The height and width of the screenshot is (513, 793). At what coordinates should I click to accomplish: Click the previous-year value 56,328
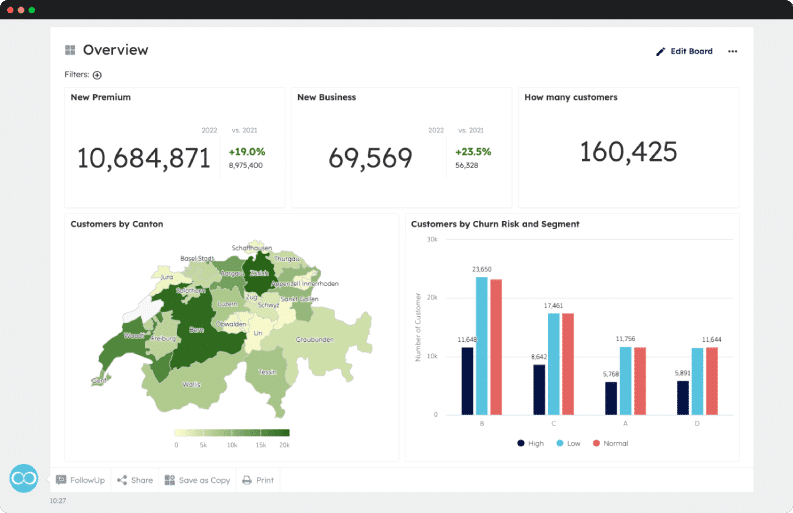tap(467, 165)
